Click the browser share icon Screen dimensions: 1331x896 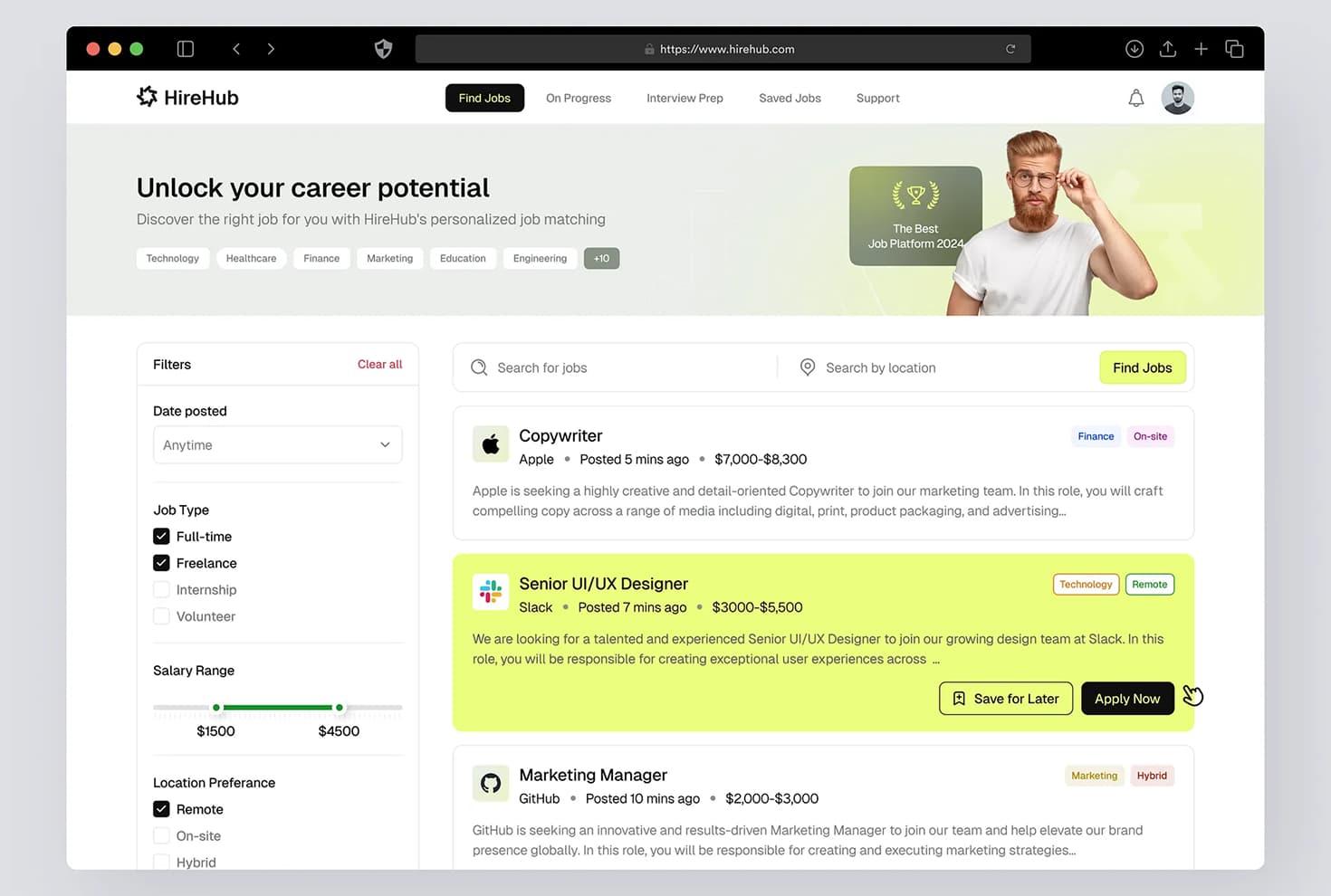click(x=1167, y=49)
